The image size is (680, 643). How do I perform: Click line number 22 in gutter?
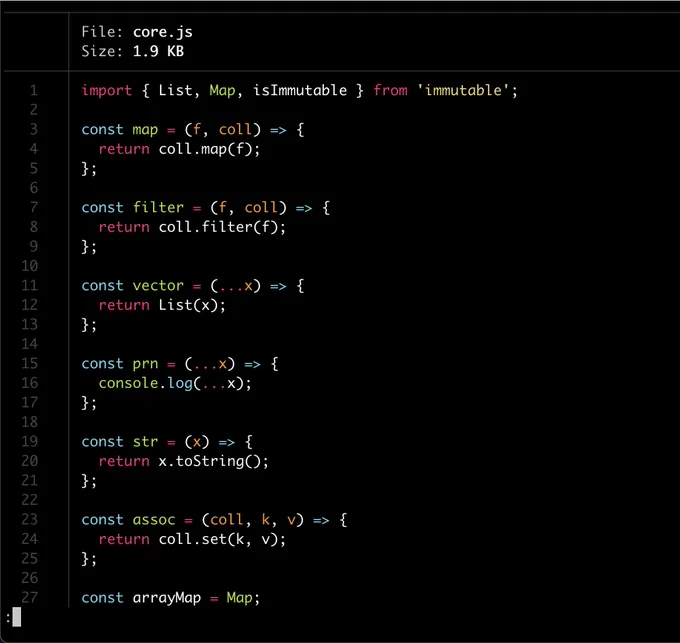click(29, 500)
